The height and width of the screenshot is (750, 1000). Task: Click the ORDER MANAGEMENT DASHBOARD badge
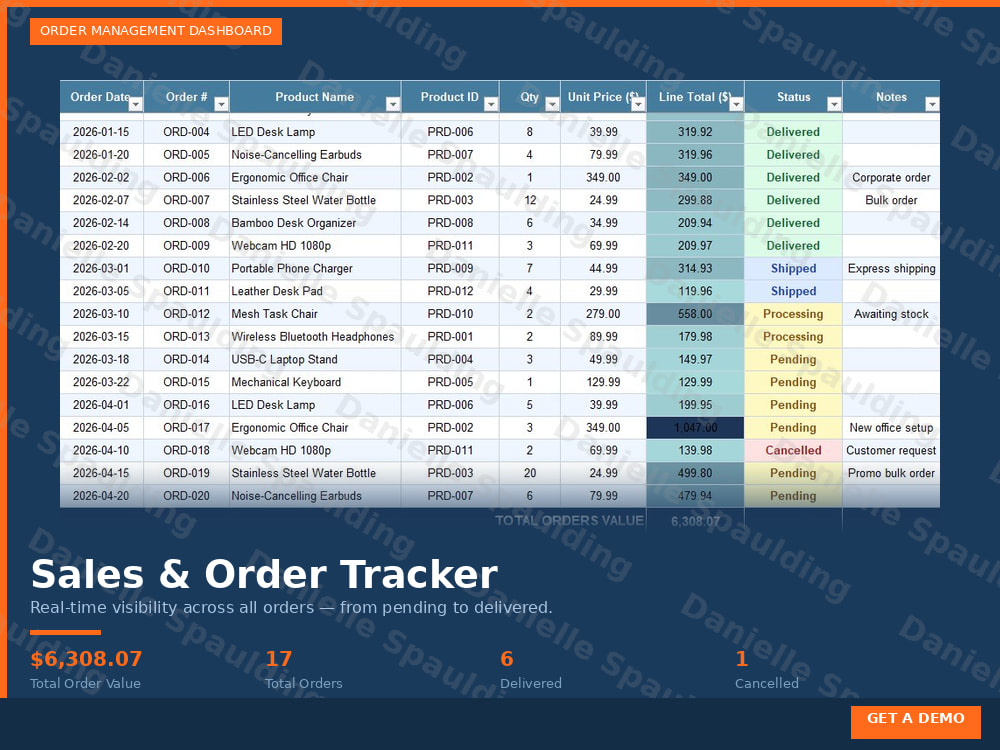coord(156,31)
